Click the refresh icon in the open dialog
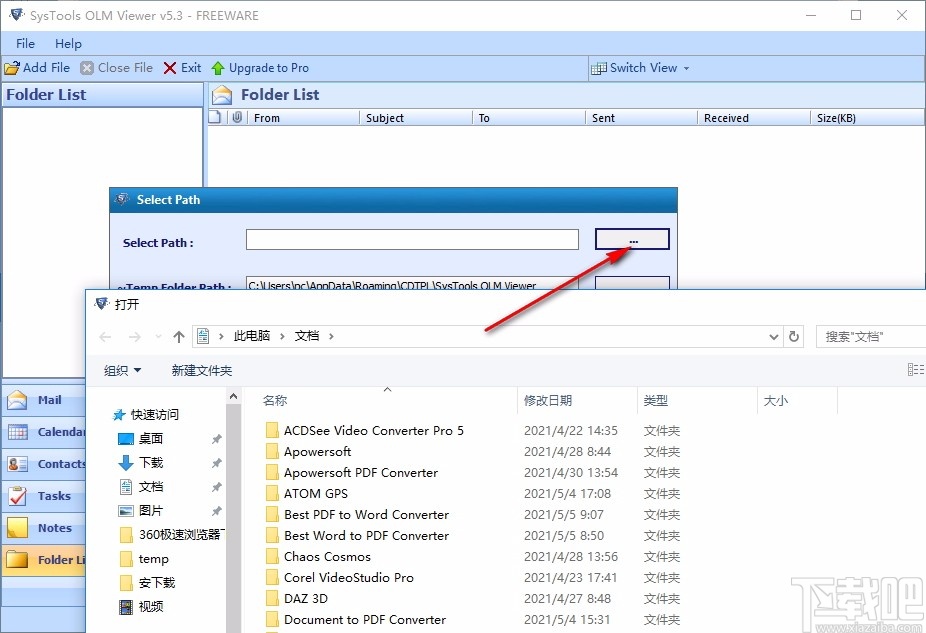 [x=794, y=335]
